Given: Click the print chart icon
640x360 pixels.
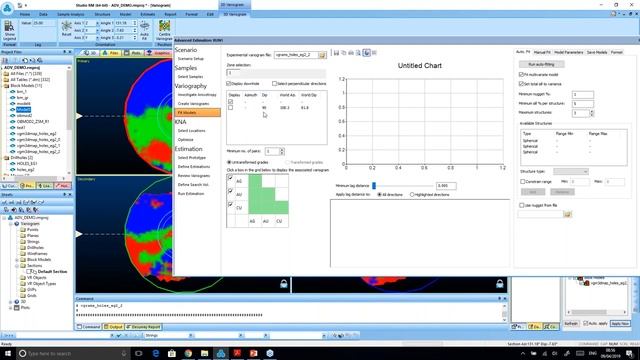Looking at the screenshot, I should [x=351, y=53].
